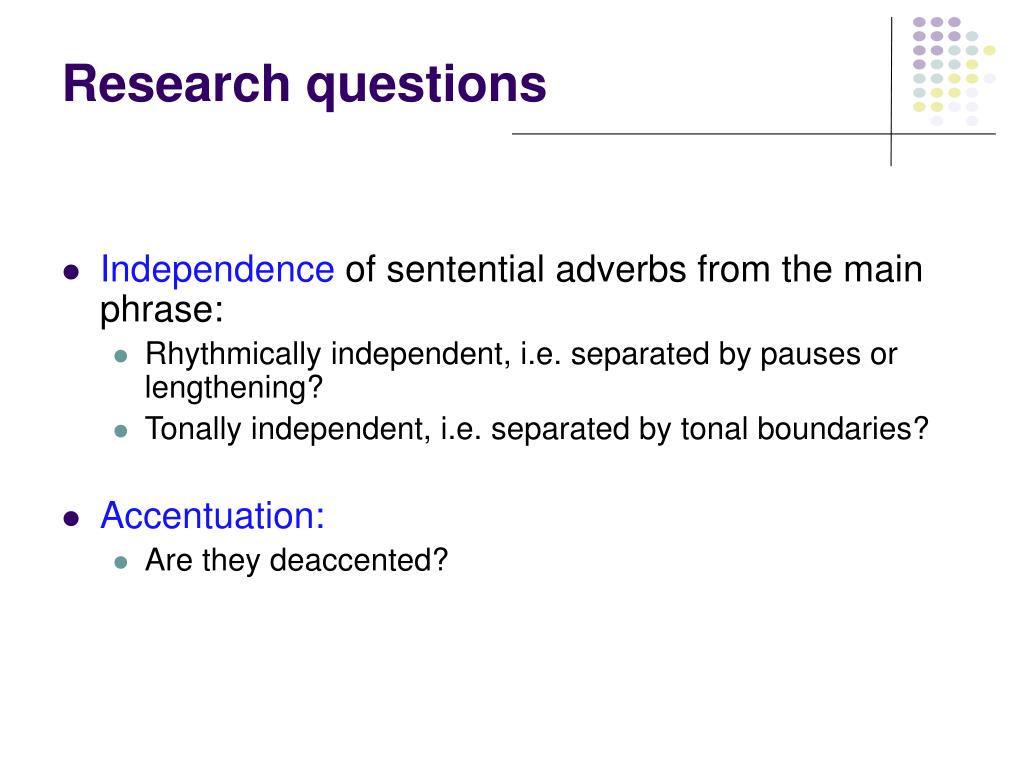Click the horizontal line under the title
This screenshot has width=1024, height=768.
coord(754,134)
